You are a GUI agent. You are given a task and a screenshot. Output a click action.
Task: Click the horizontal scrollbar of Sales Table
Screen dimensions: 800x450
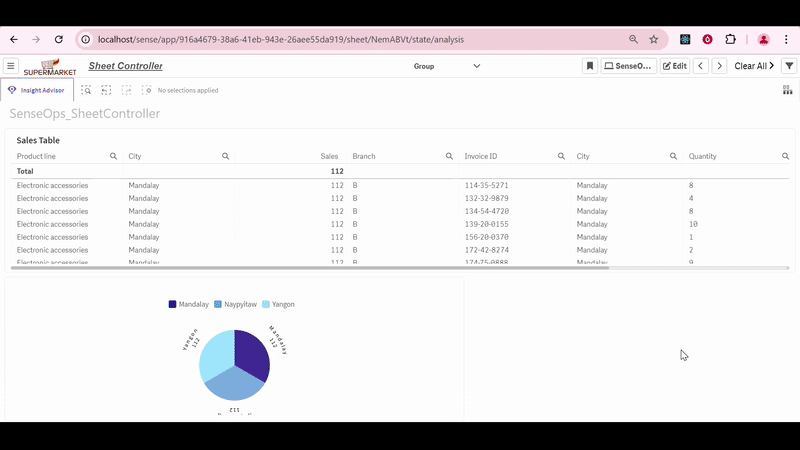click(310, 267)
